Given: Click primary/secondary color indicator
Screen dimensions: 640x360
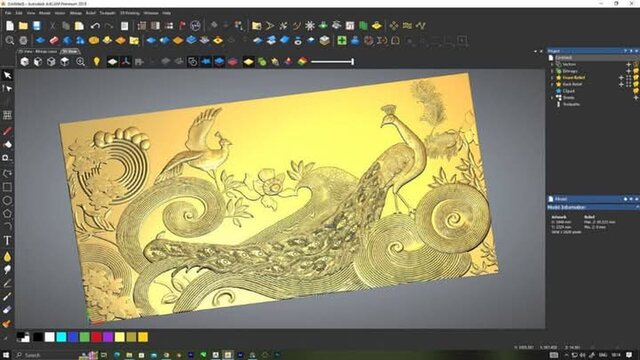Looking at the screenshot, I should [x=23, y=337].
